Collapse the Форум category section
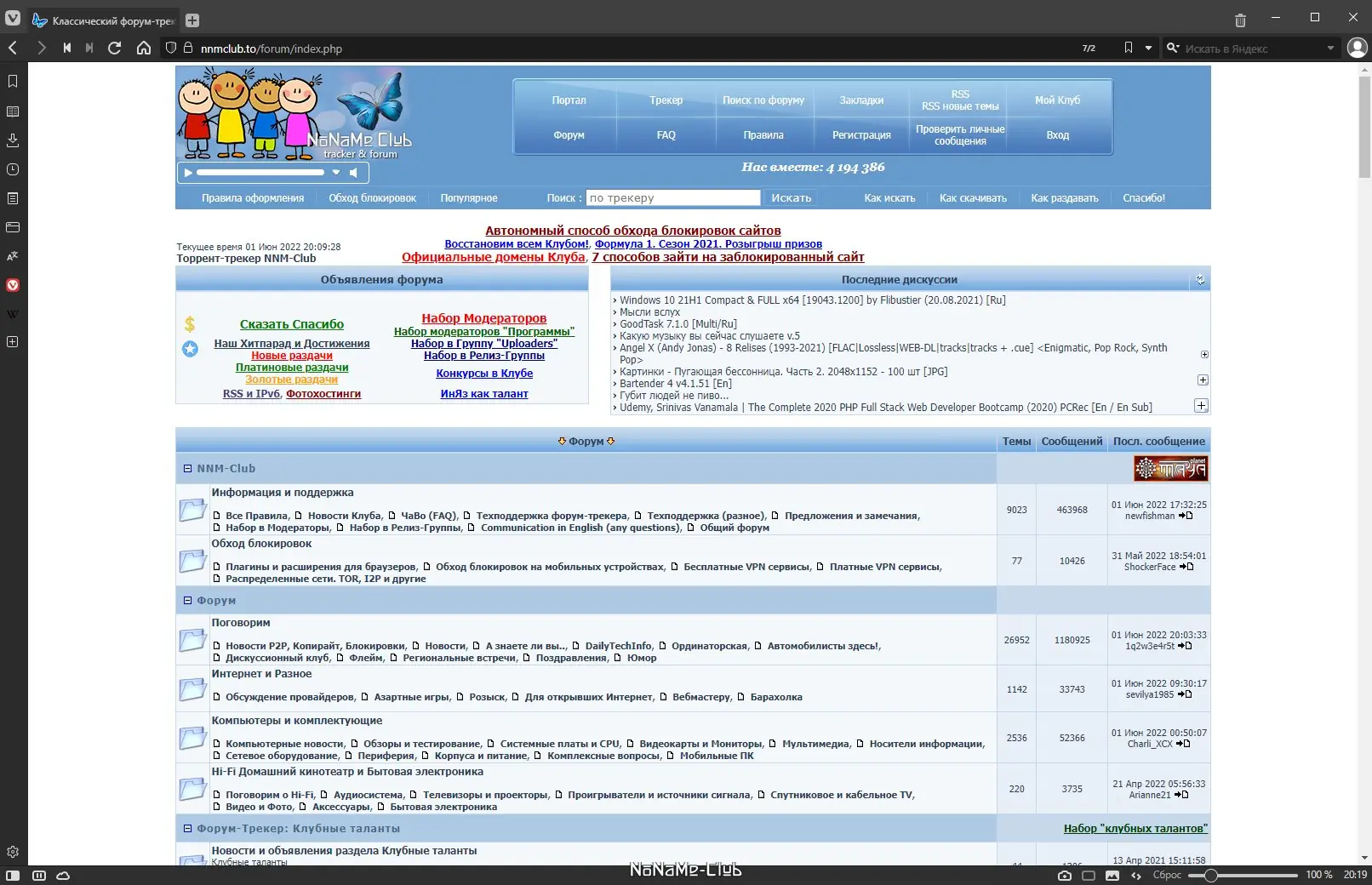 point(188,601)
